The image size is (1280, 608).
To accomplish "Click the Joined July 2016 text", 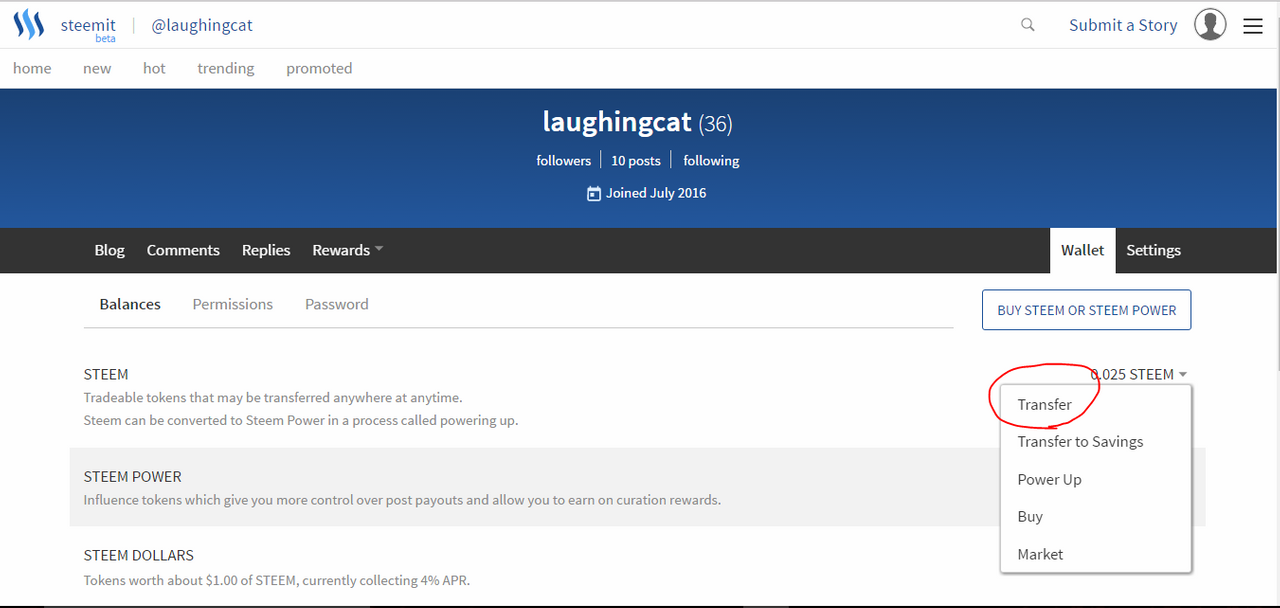I will click(x=656, y=193).
